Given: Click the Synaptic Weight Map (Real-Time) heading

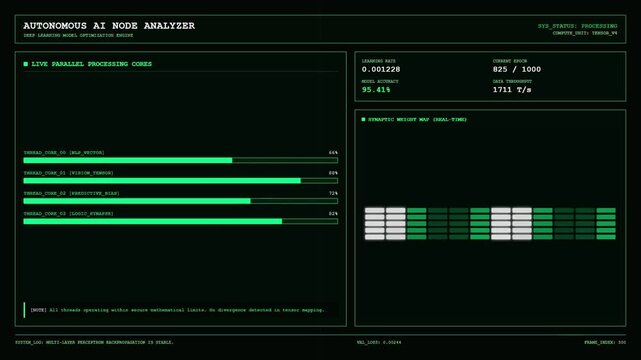Looking at the screenshot, I should (417, 119).
